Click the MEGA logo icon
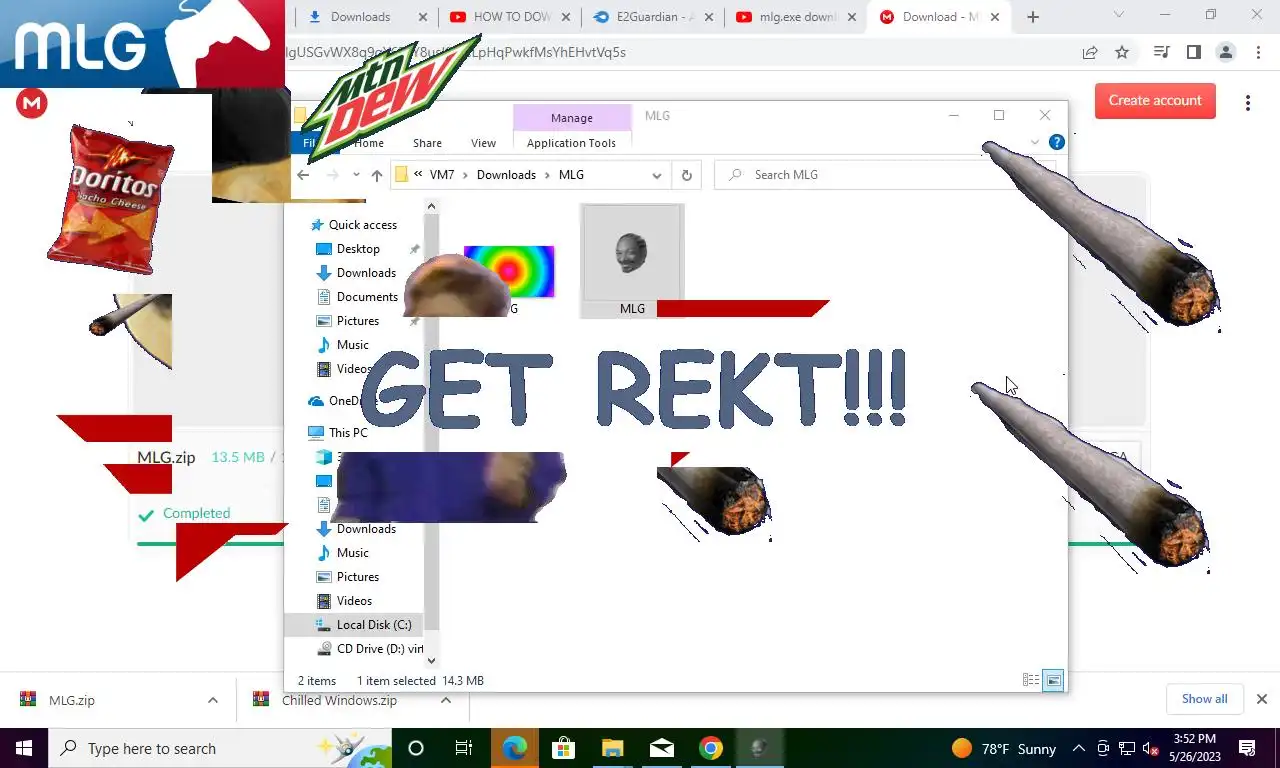The image size is (1280, 768). click(32, 102)
